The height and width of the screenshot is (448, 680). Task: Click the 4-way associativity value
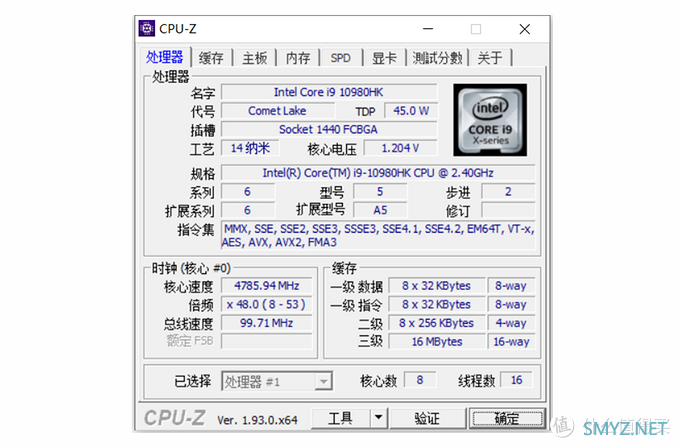pos(511,323)
